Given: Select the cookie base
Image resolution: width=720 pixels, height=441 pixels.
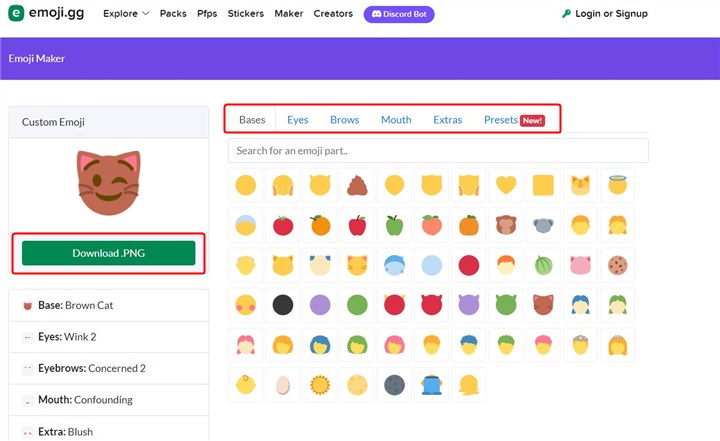Looking at the screenshot, I should [x=619, y=265].
